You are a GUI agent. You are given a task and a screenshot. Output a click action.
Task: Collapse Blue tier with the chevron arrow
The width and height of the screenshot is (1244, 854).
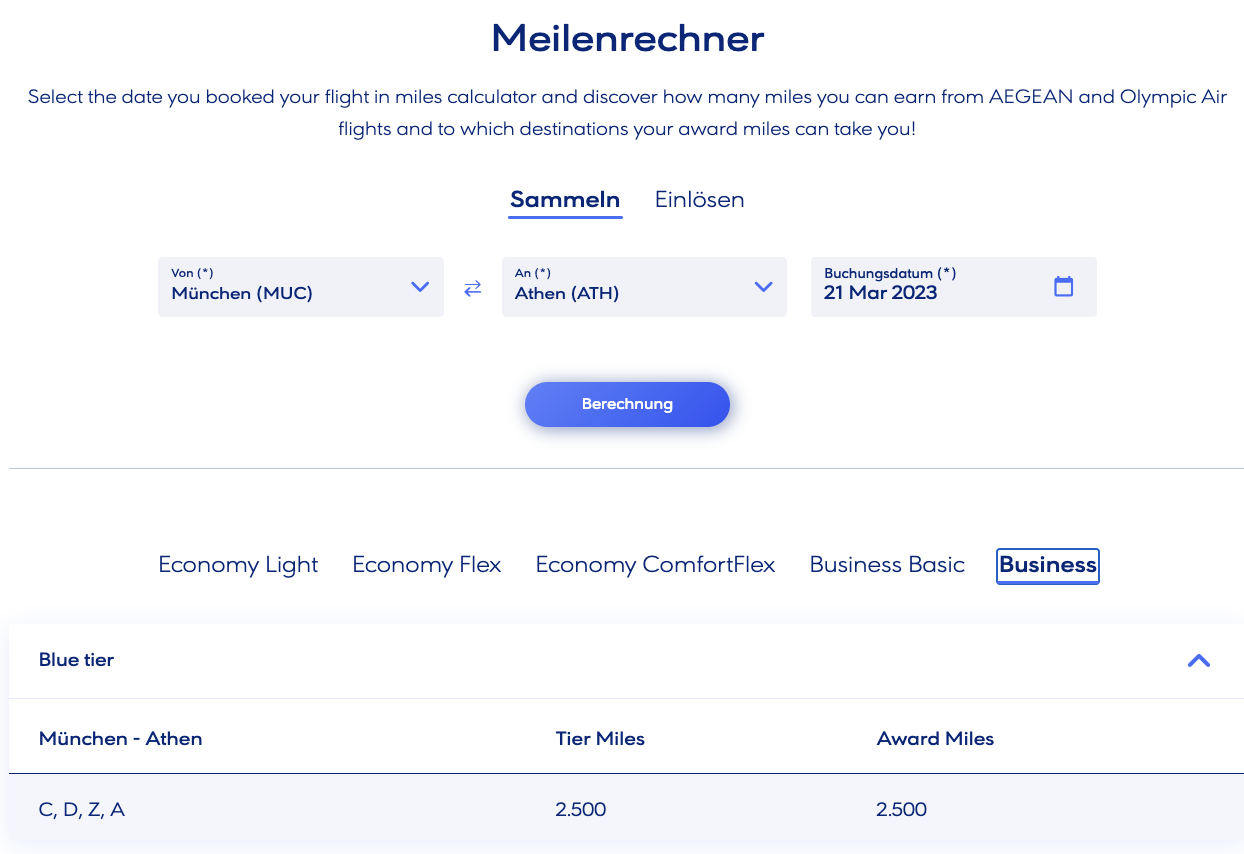pyautogui.click(x=1198, y=660)
